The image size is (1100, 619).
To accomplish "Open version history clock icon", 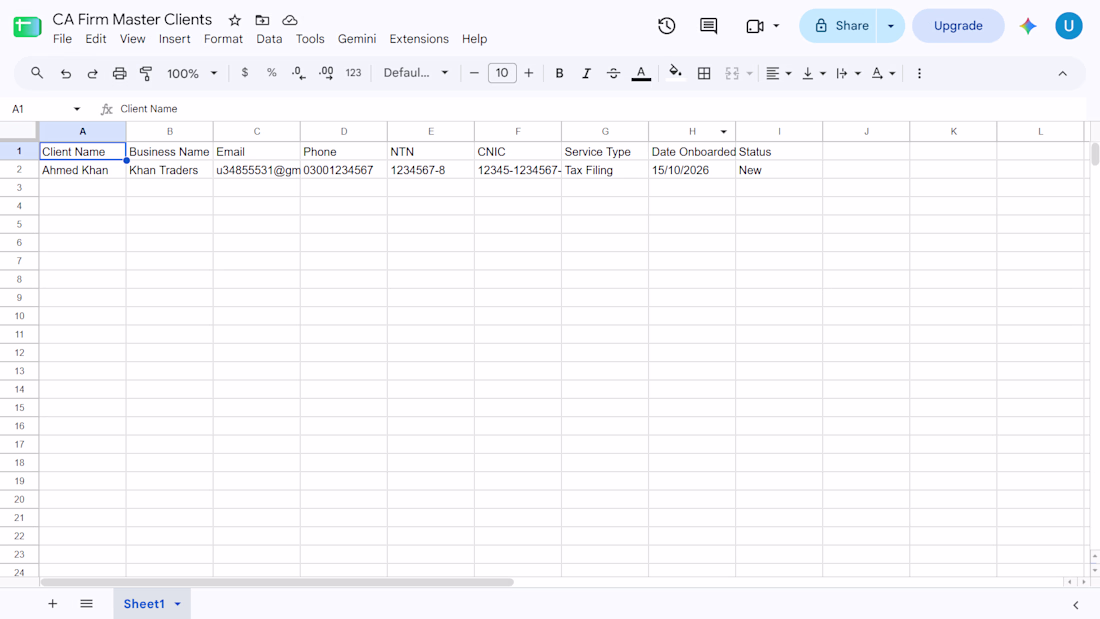I will click(666, 26).
